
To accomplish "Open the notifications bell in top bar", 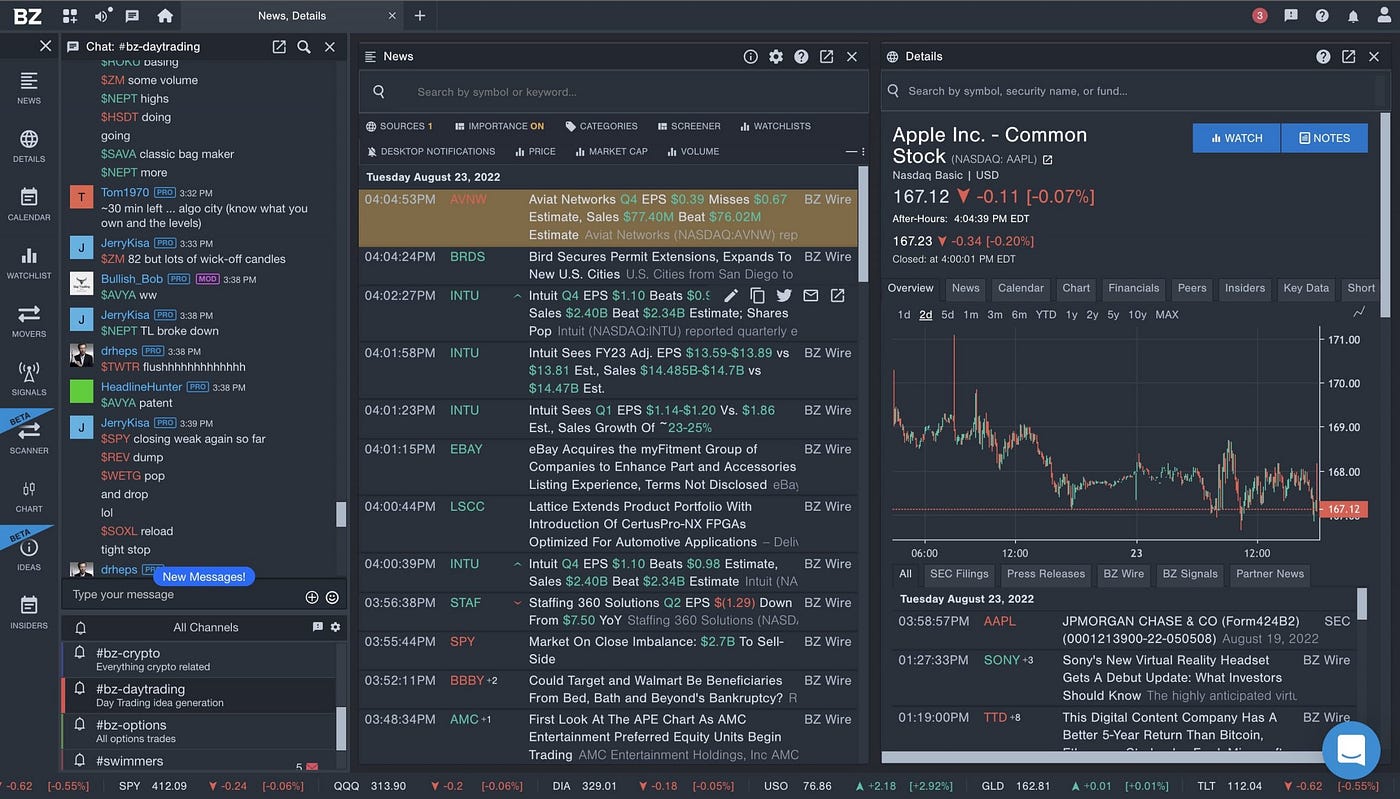I will 1353,16.
